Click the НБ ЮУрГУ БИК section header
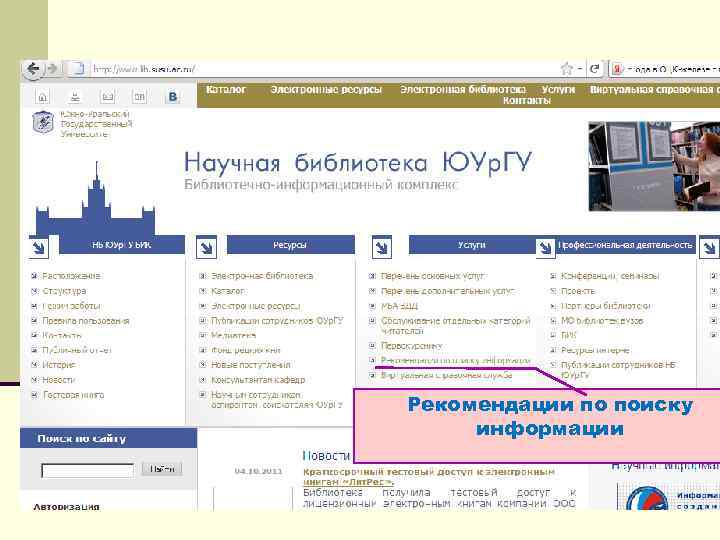 122,245
